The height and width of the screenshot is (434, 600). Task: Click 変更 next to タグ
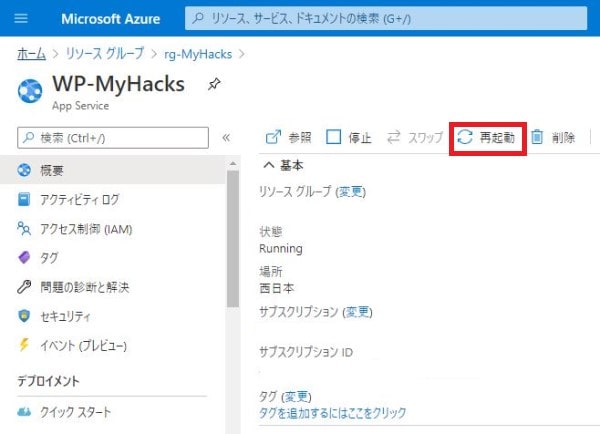(297, 396)
